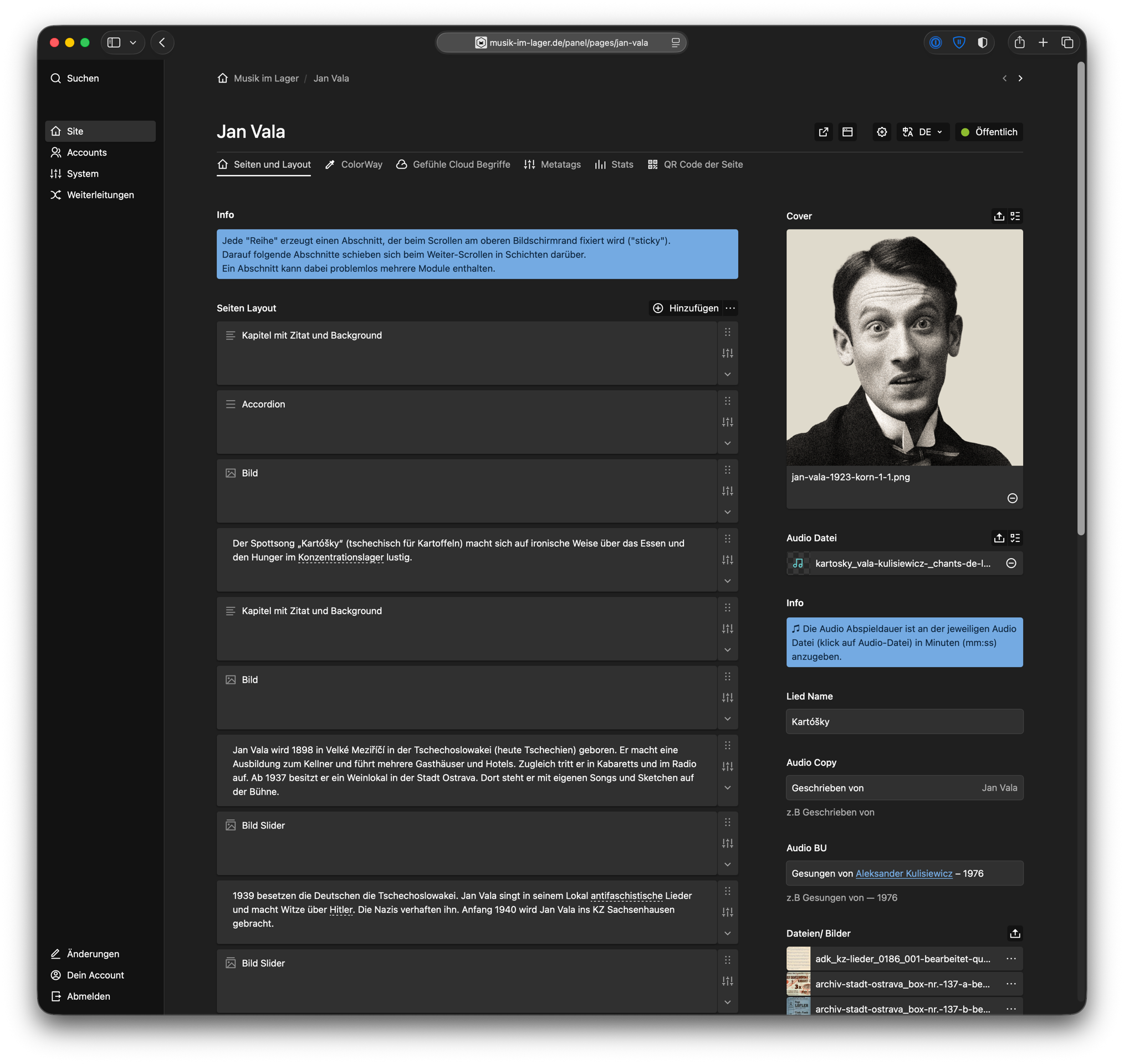Viewport: 1124px width, 1064px height.
Task: Open settings for first Bild row
Action: (x=728, y=491)
